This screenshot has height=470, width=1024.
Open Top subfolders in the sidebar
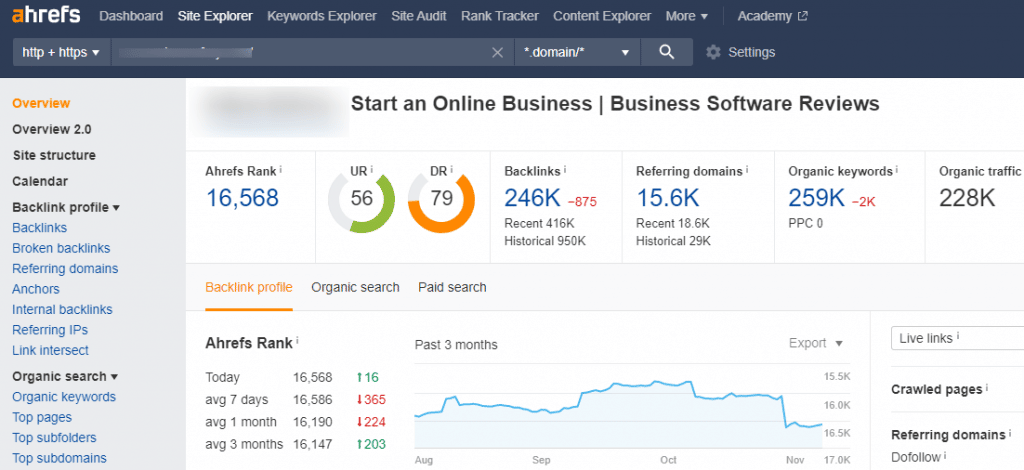(54, 437)
